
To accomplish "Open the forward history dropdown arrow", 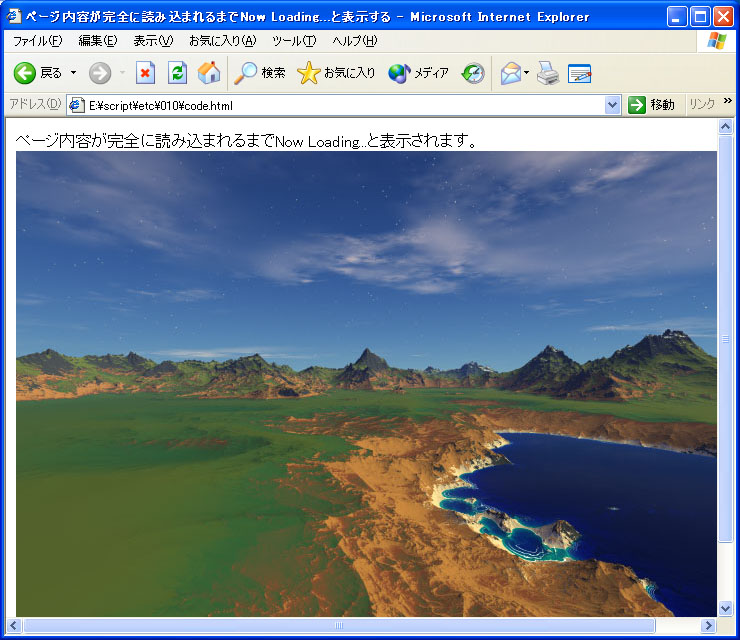I will click(123, 73).
